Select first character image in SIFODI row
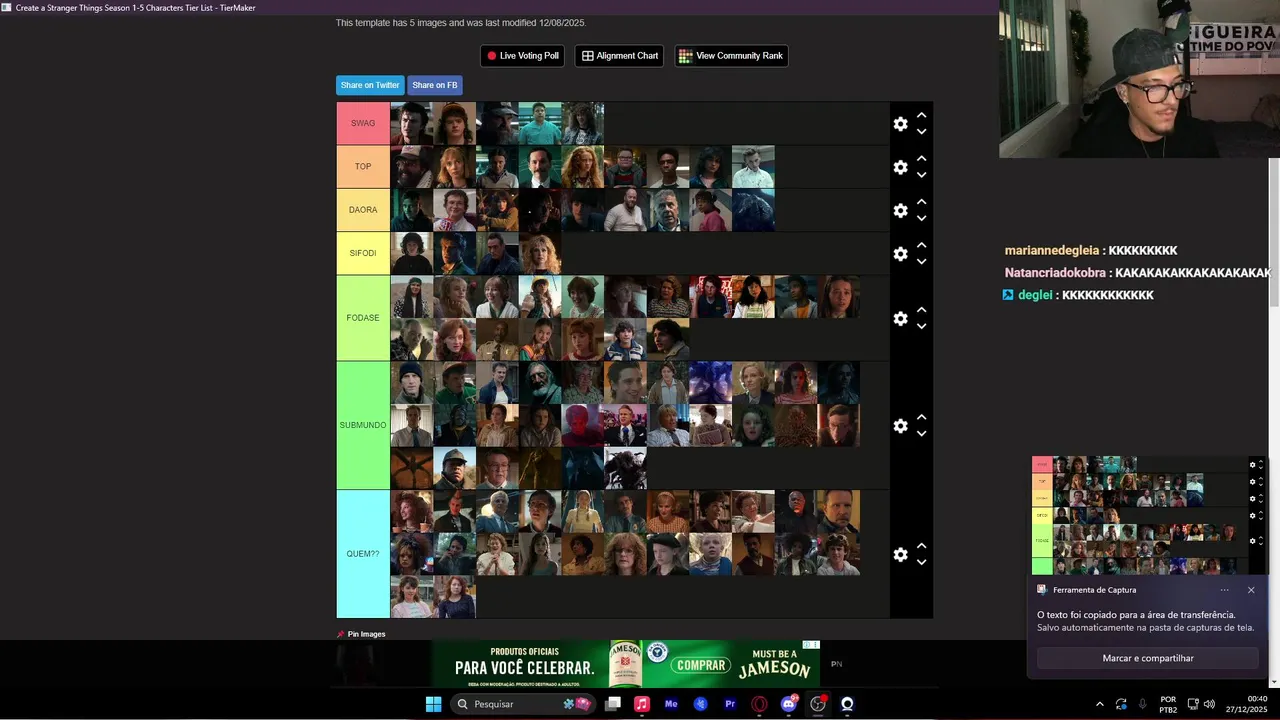Screen dimensions: 1280x720 point(411,254)
